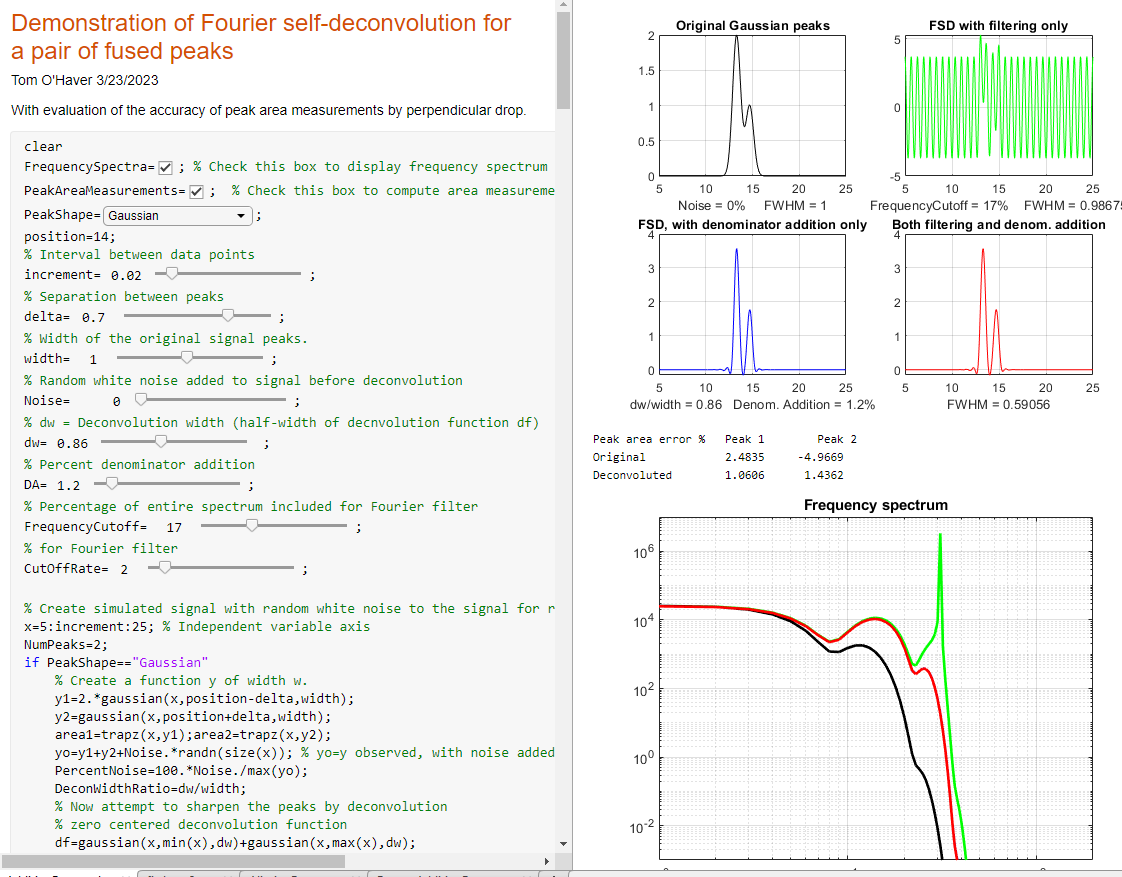Place the cursor in the position=14 code line
Viewport: 1122px width, 877px height.
tap(70, 237)
